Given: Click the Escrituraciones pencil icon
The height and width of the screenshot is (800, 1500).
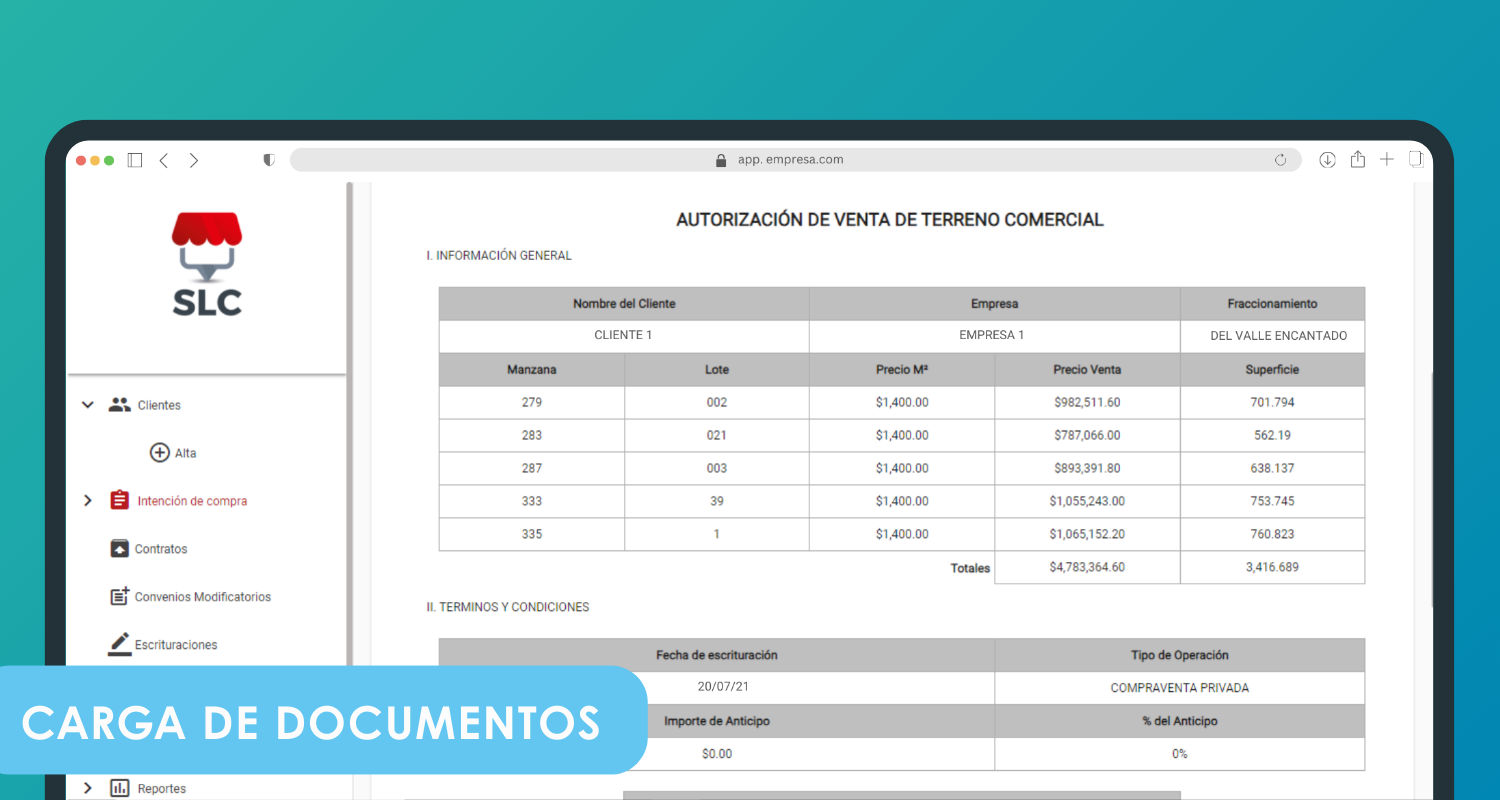Looking at the screenshot, I should (120, 644).
